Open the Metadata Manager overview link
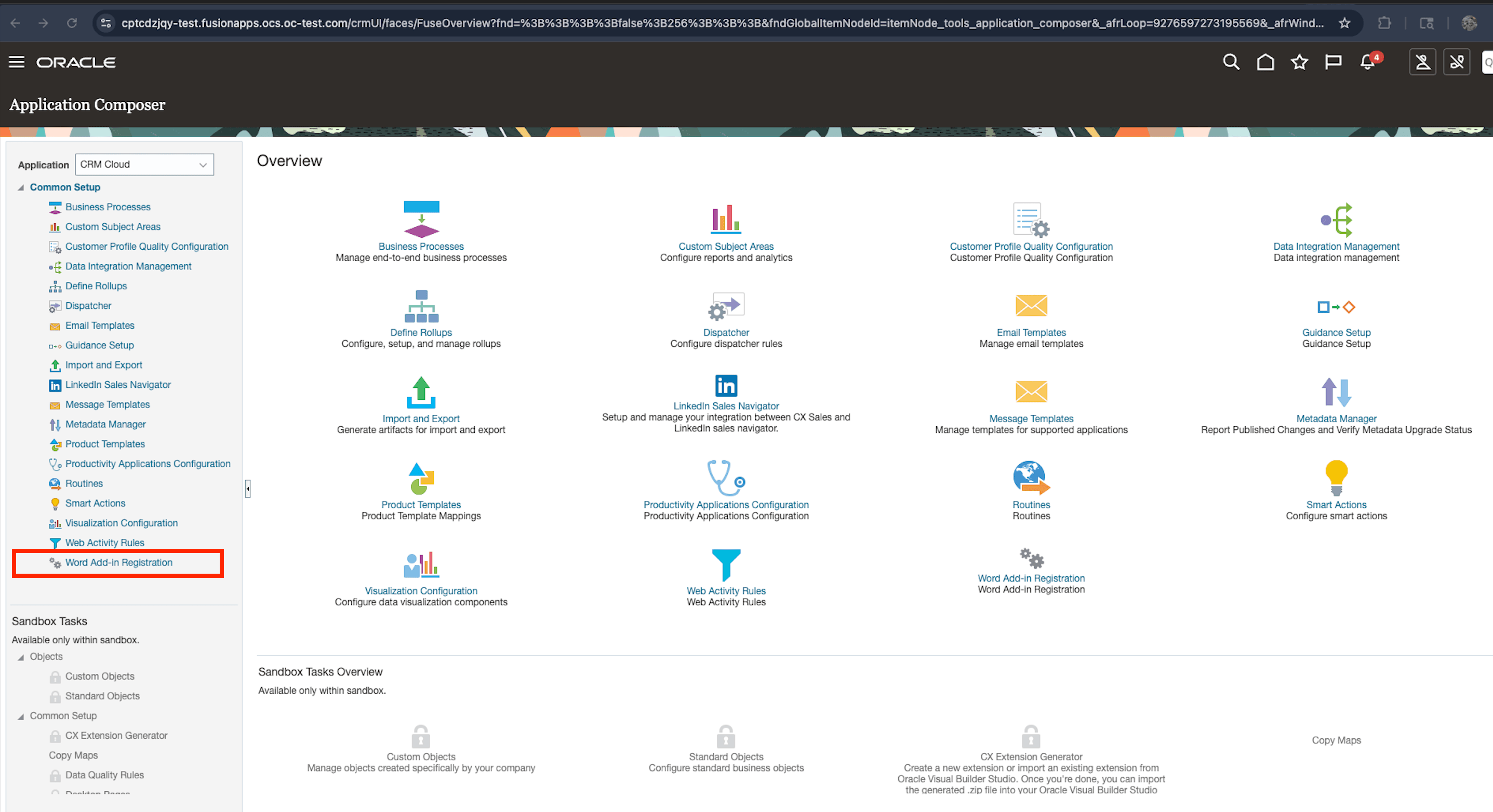Image resolution: width=1493 pixels, height=812 pixels. click(1336, 418)
